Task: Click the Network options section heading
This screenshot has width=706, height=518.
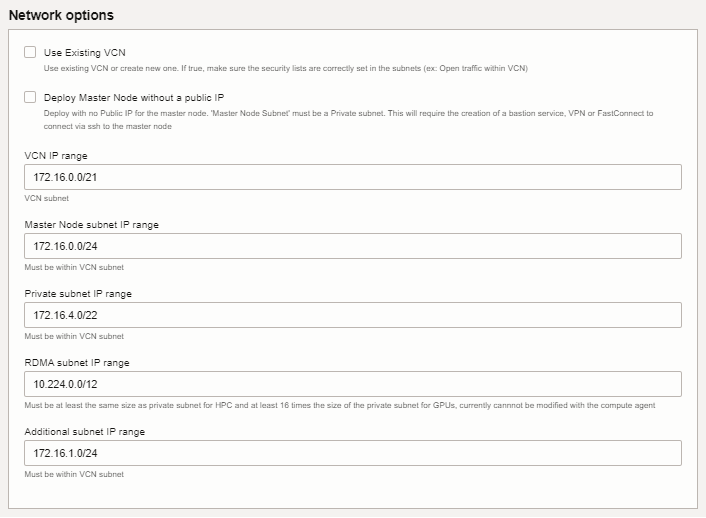Action: tap(61, 15)
